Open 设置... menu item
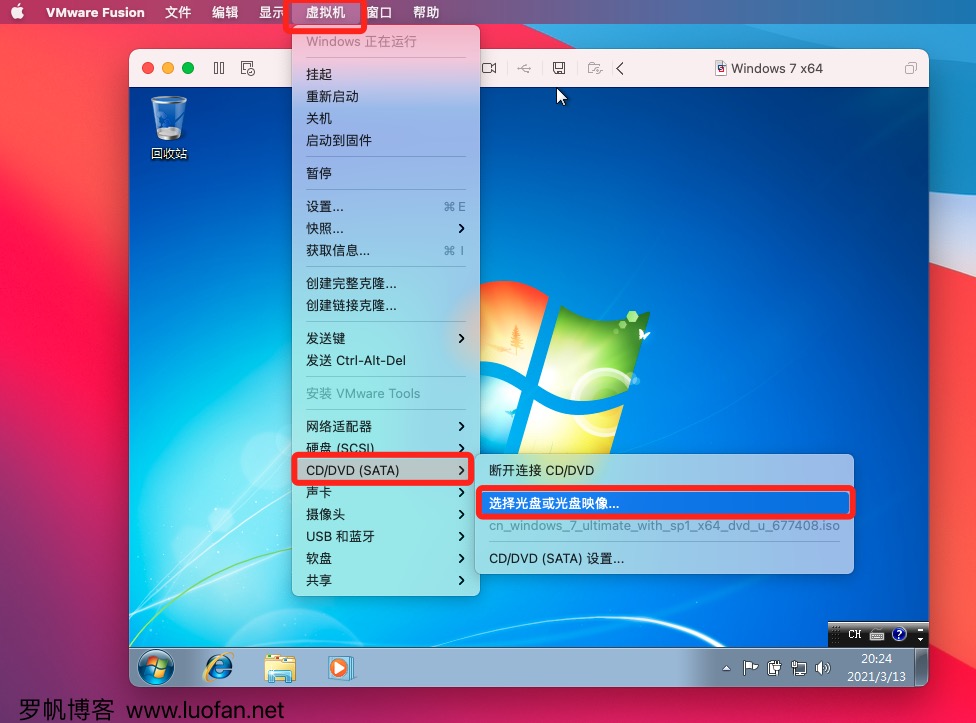 (x=386, y=207)
